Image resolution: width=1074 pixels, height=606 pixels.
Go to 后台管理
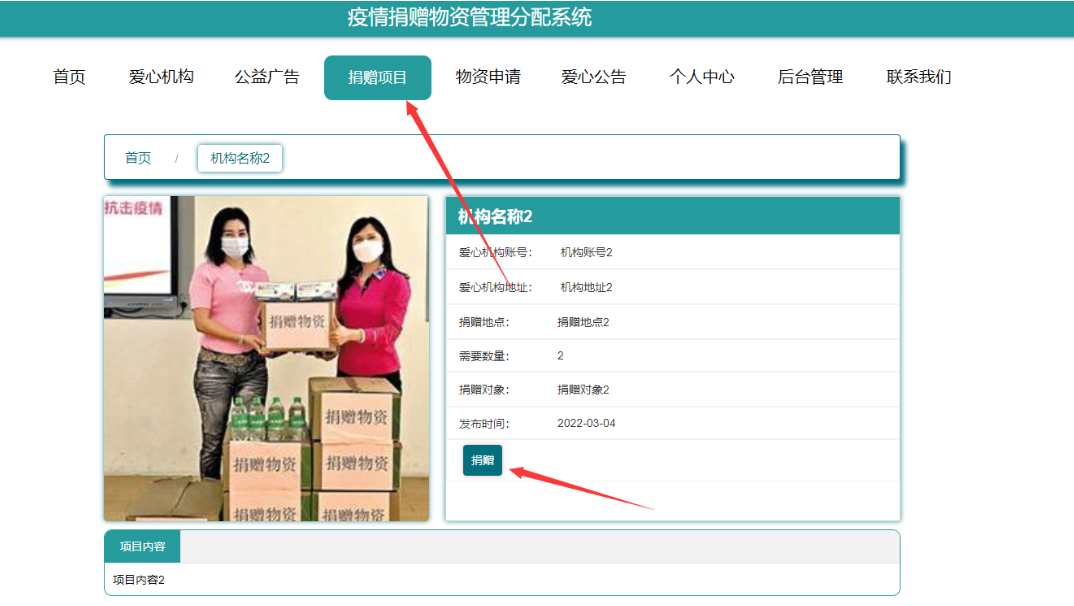(810, 77)
